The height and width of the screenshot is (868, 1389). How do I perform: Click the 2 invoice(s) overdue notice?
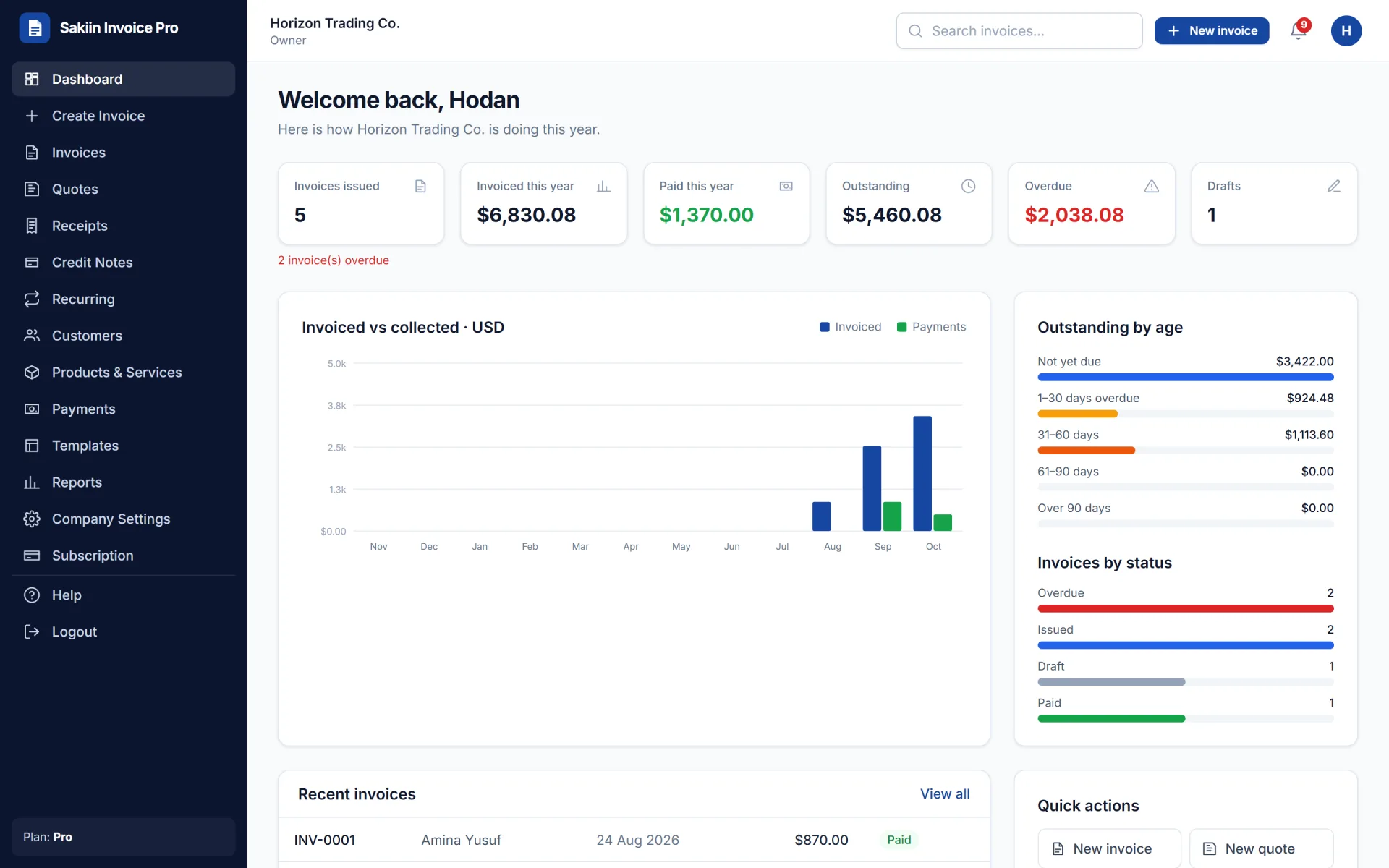coord(334,260)
